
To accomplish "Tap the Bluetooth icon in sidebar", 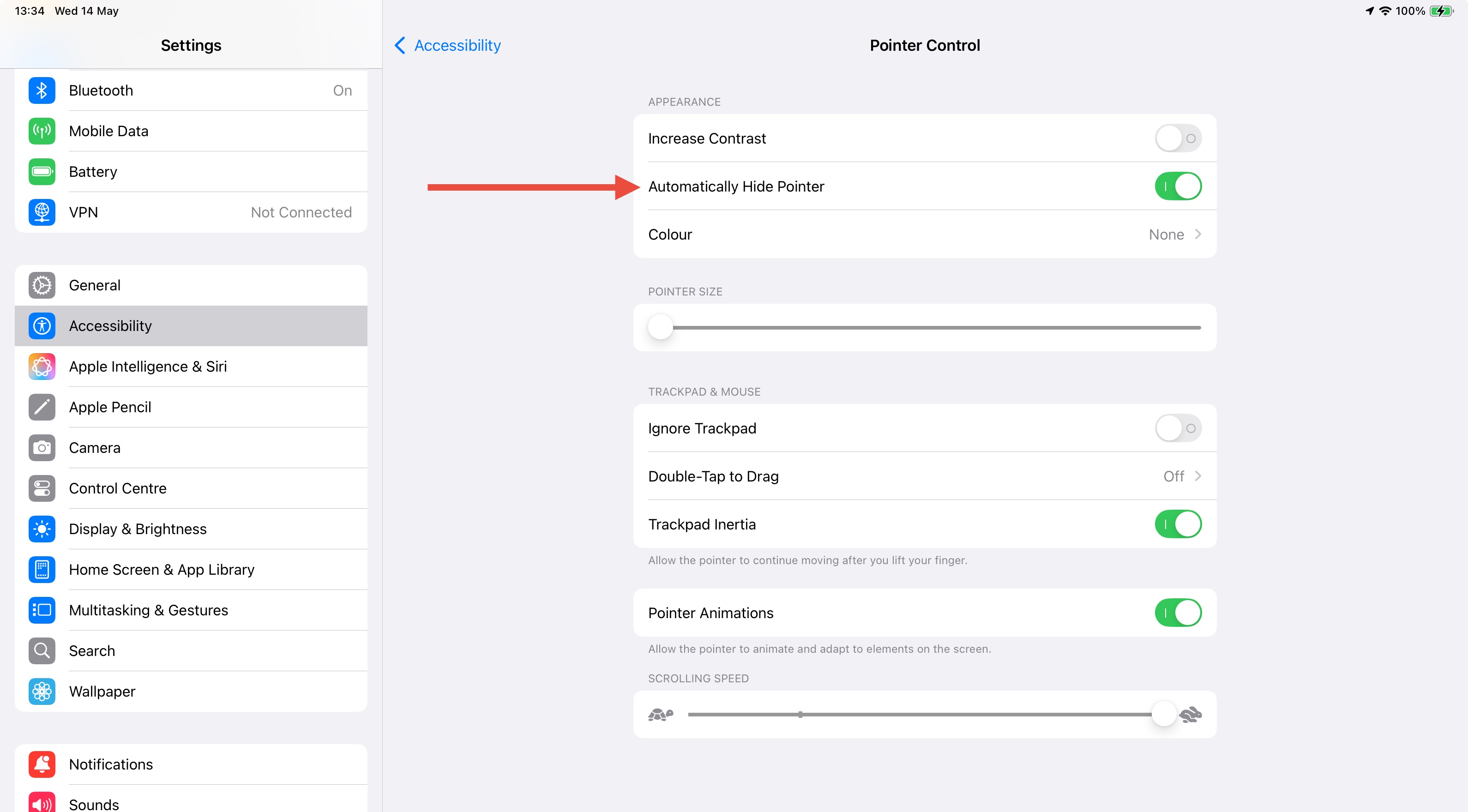I will (x=42, y=90).
